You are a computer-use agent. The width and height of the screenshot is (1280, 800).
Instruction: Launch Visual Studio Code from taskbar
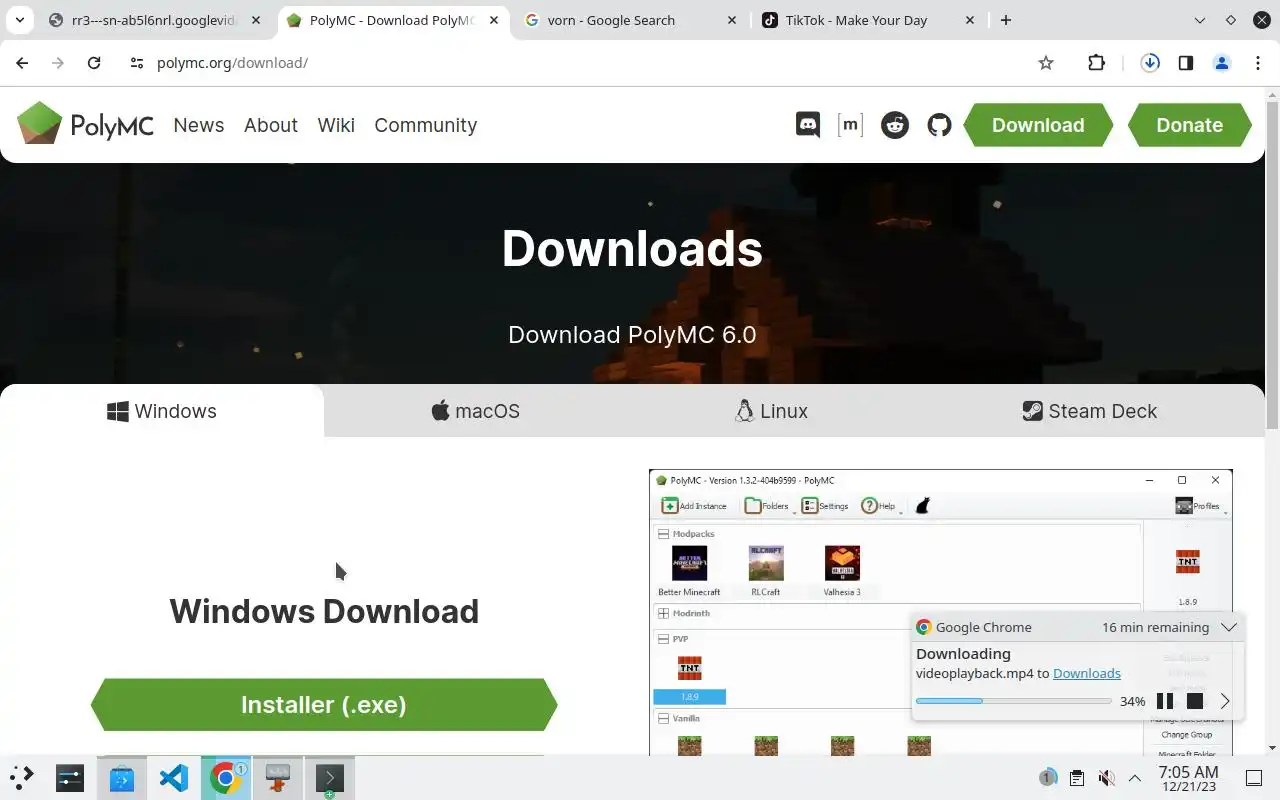click(x=174, y=777)
